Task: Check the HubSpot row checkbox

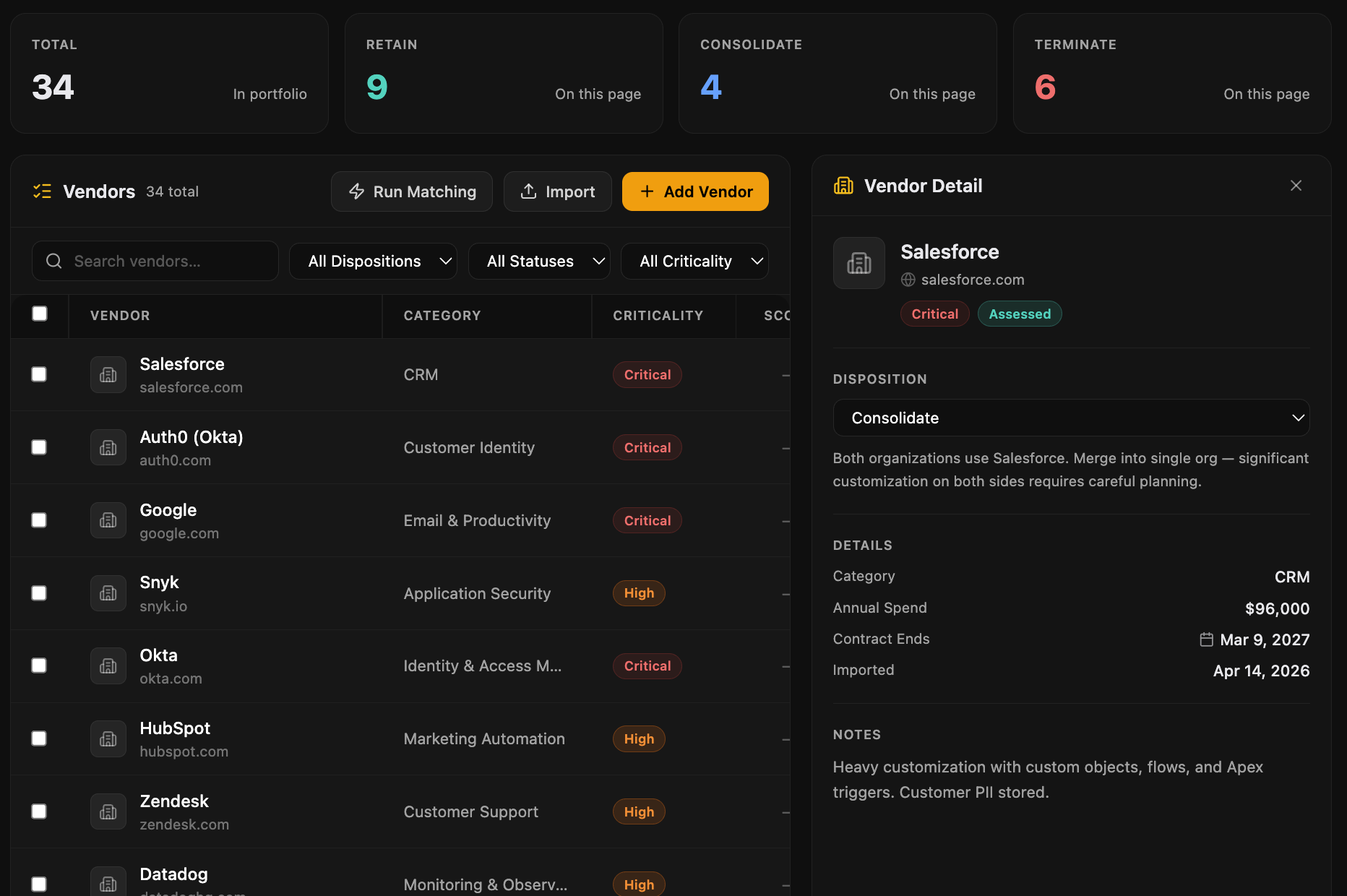Action: coord(39,738)
